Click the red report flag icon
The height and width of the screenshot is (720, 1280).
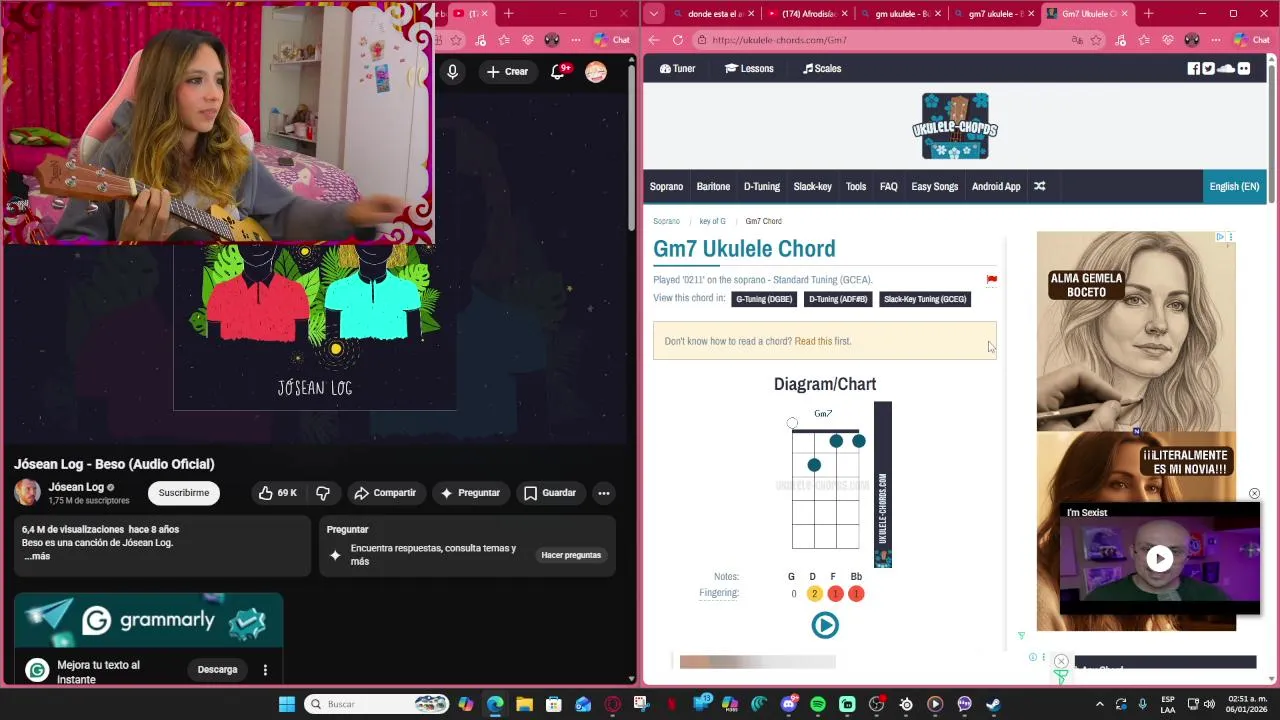point(991,280)
